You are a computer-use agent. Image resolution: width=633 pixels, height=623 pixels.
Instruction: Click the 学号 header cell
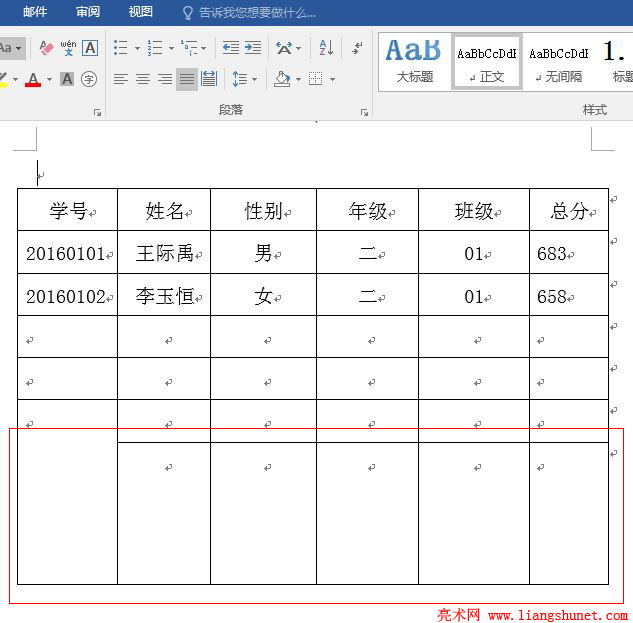coord(68,210)
